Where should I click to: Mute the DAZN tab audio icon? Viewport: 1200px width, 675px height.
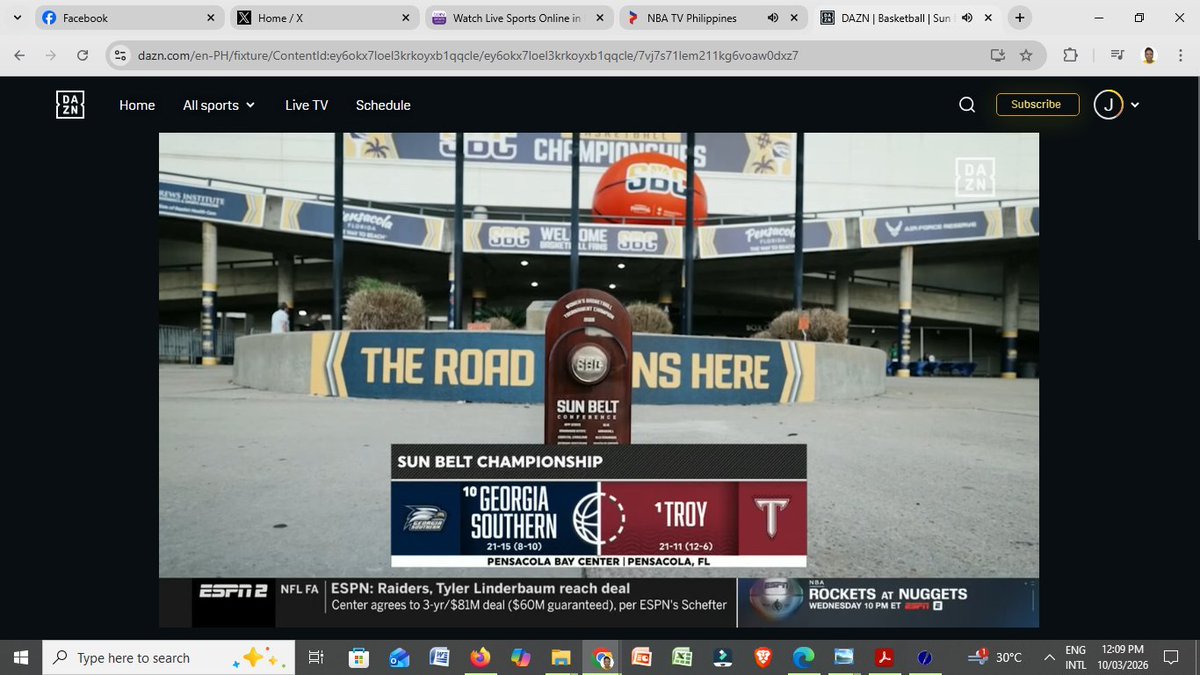tap(967, 18)
